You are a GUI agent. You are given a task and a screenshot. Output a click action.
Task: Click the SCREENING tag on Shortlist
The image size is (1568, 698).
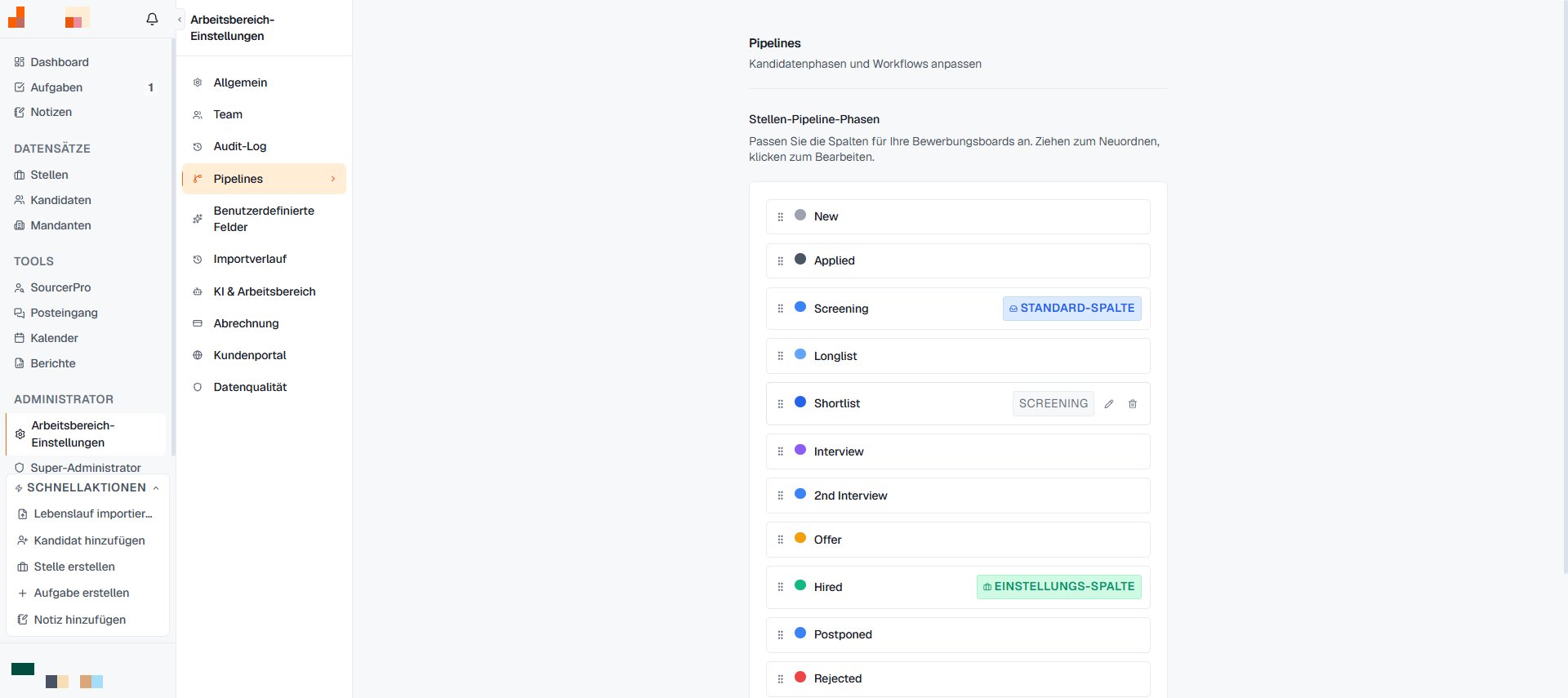[1053, 403]
